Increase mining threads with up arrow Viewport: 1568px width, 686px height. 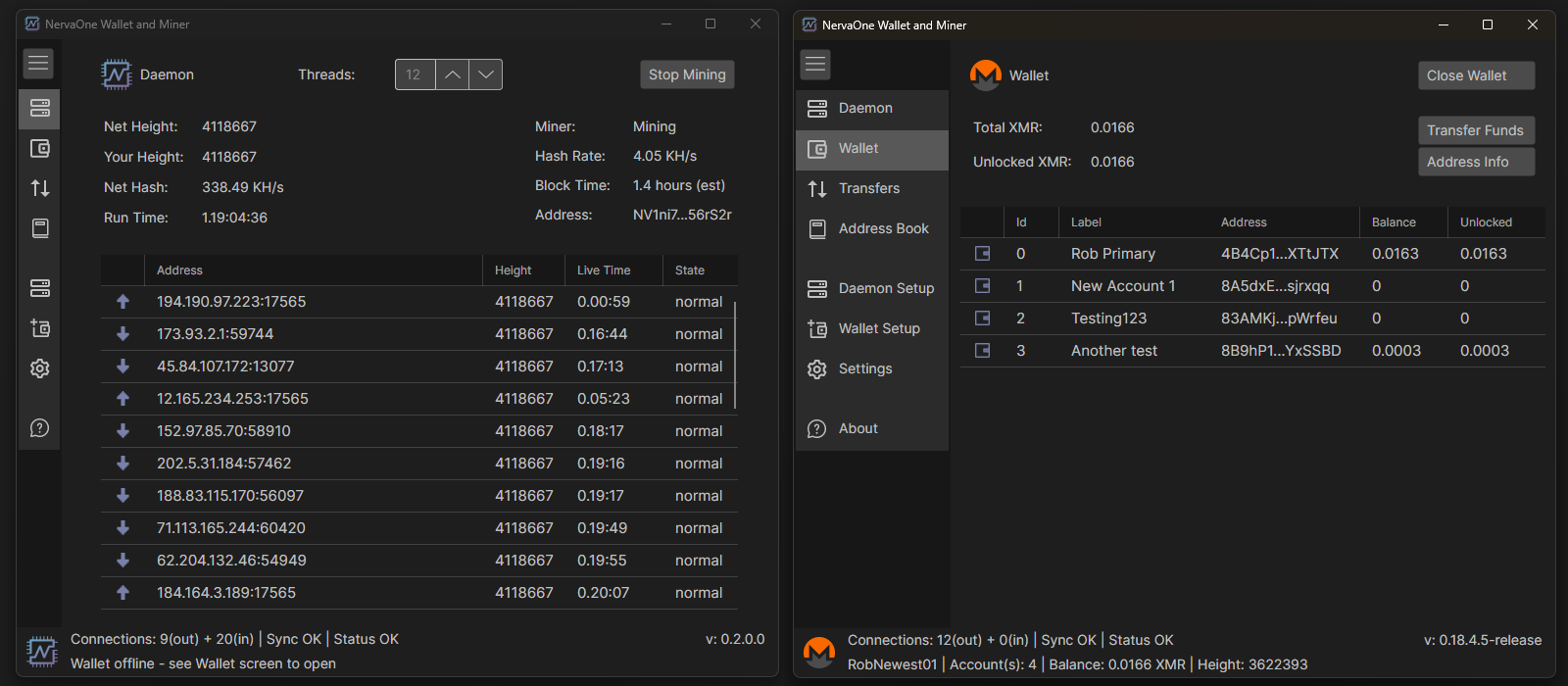click(x=452, y=74)
